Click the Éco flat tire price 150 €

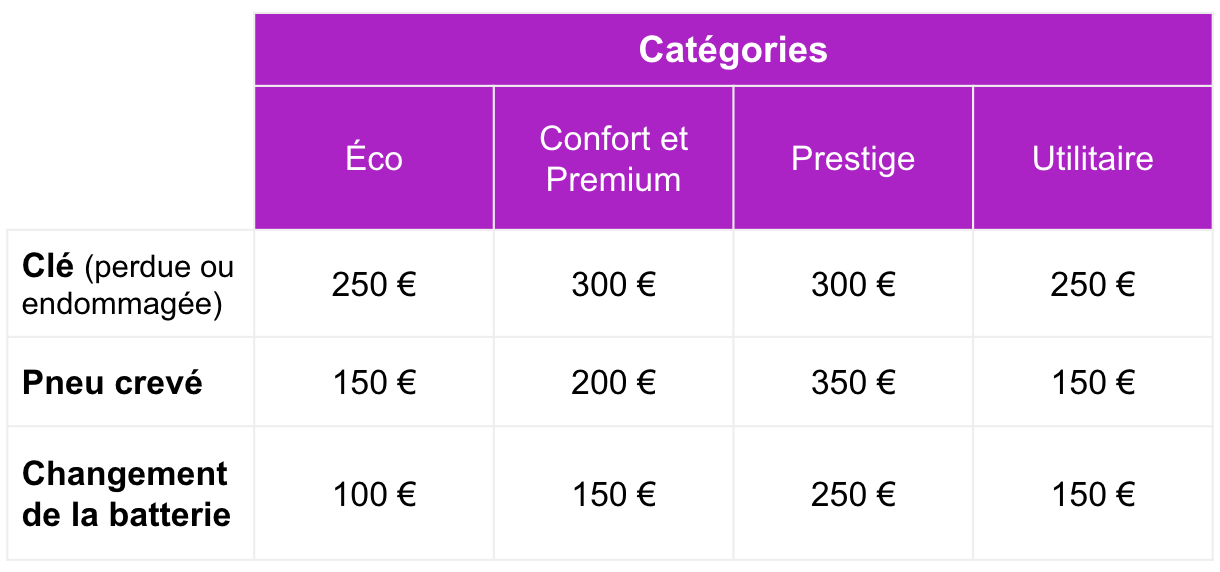tap(374, 382)
